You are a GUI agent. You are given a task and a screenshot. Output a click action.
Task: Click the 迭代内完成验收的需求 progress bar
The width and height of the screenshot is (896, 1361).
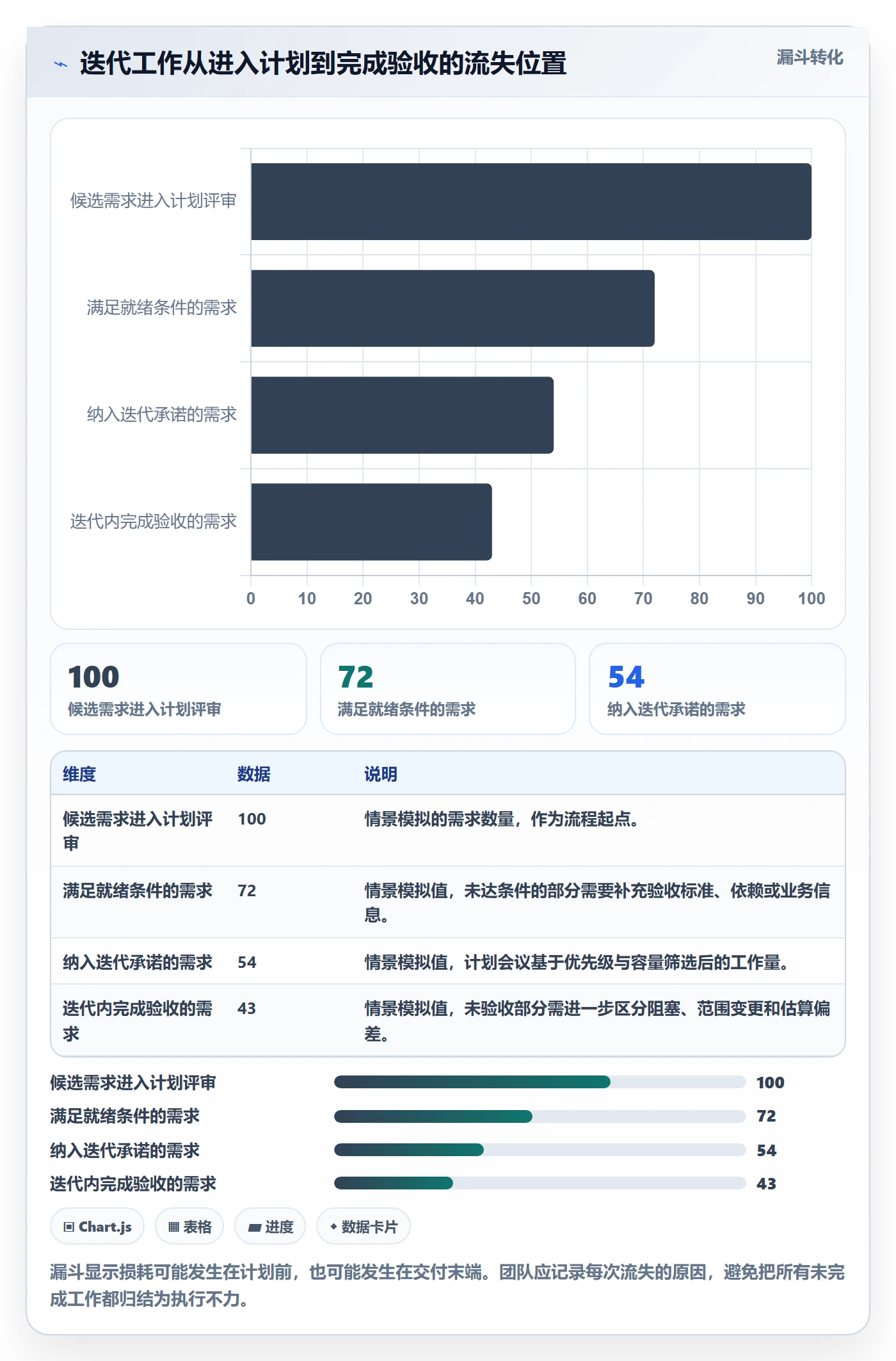[540, 1183]
